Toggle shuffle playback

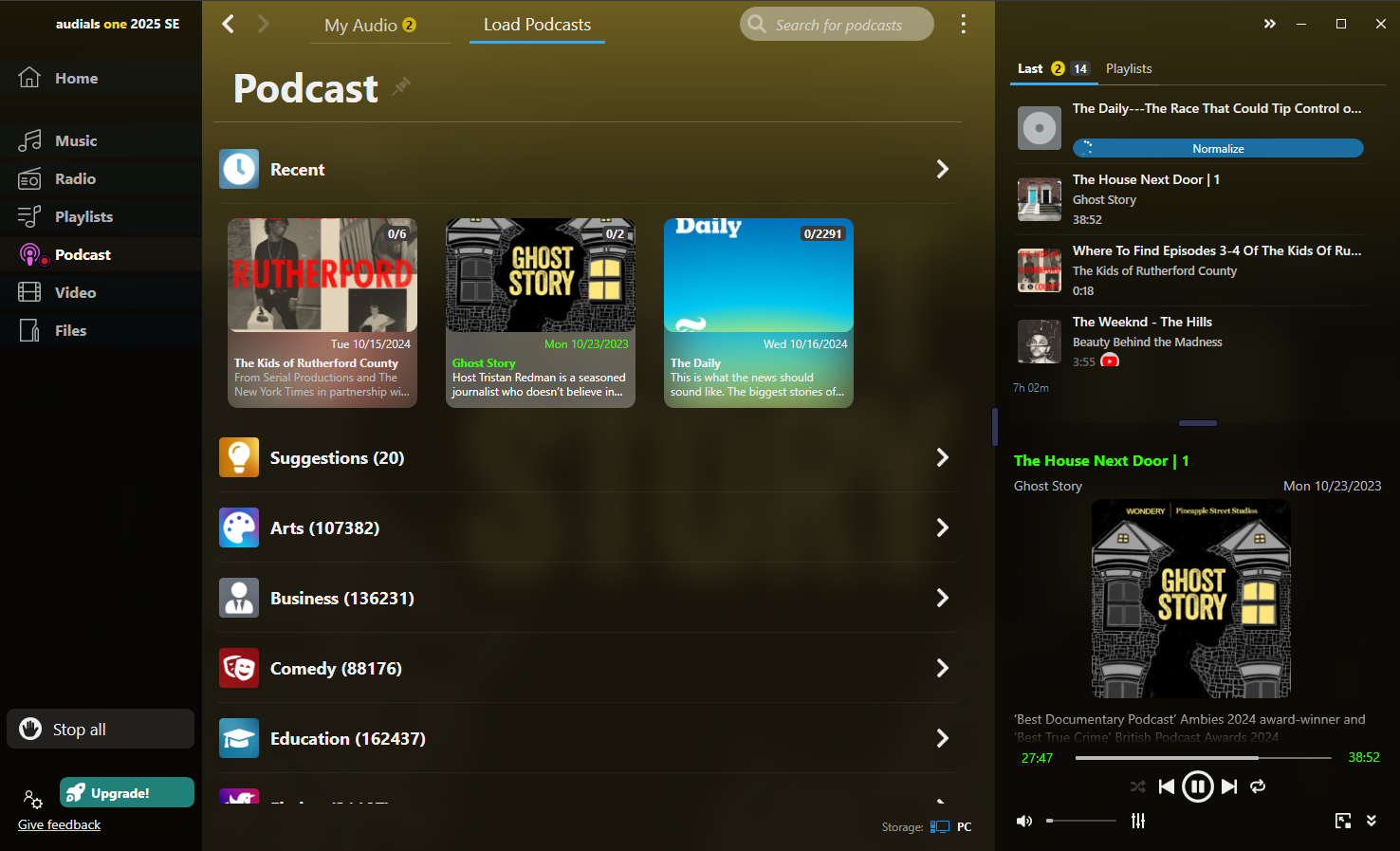[1138, 786]
